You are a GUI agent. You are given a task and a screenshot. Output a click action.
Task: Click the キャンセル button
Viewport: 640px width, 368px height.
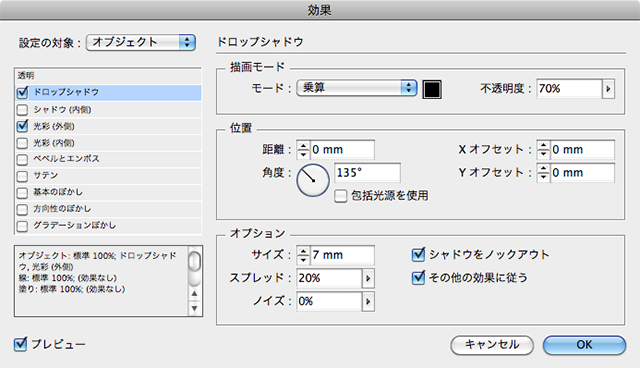[492, 345]
